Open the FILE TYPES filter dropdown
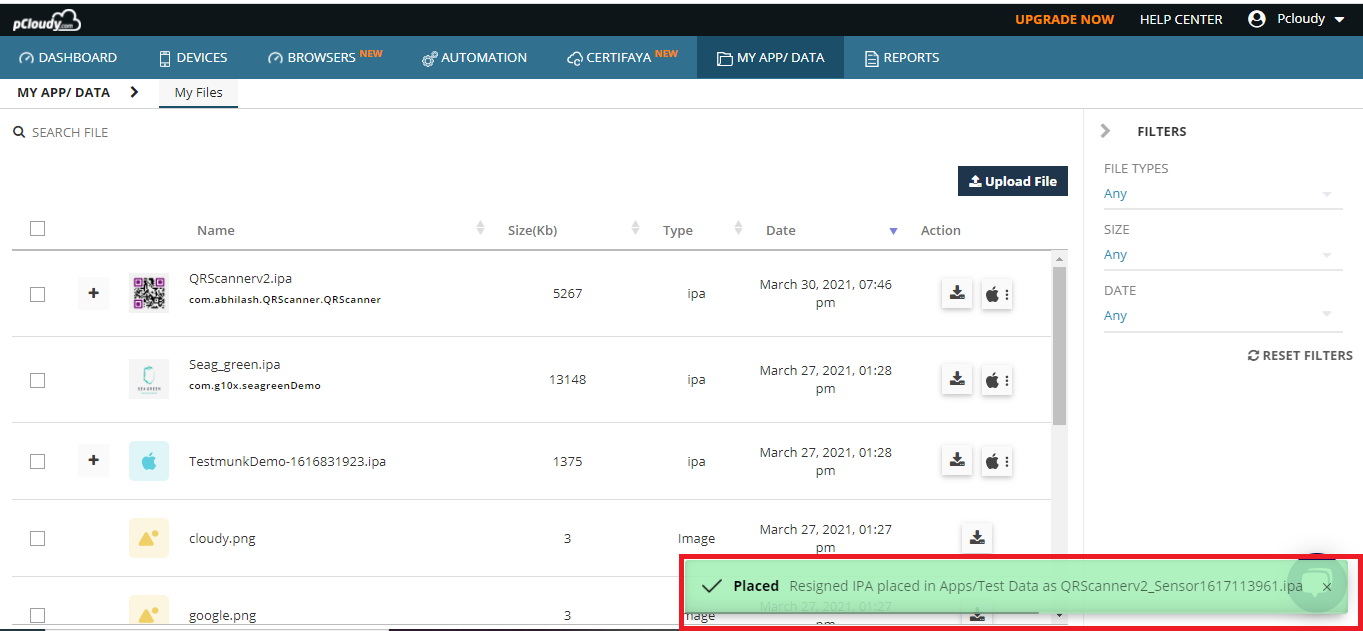Viewport: 1363px width, 631px height. click(1223, 194)
